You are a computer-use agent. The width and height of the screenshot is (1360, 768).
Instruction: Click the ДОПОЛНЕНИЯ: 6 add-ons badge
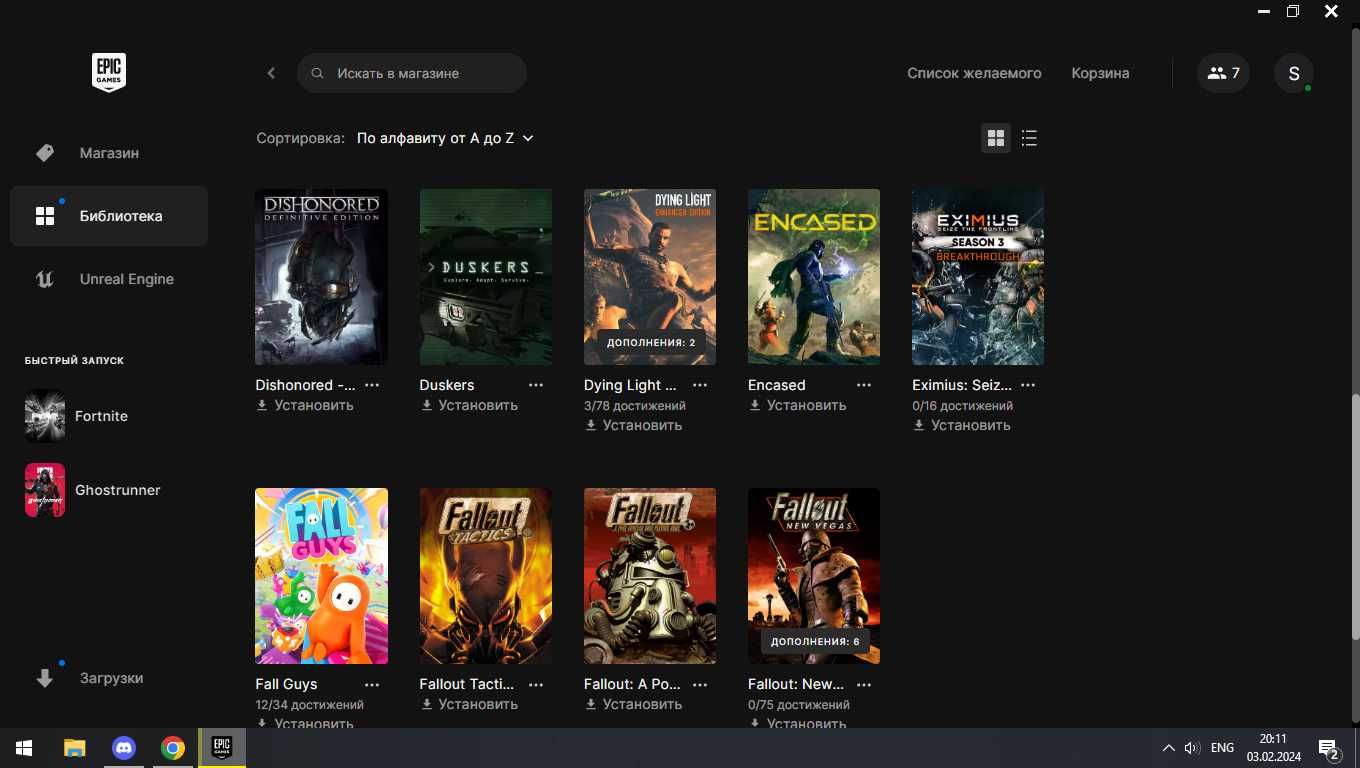(815, 641)
